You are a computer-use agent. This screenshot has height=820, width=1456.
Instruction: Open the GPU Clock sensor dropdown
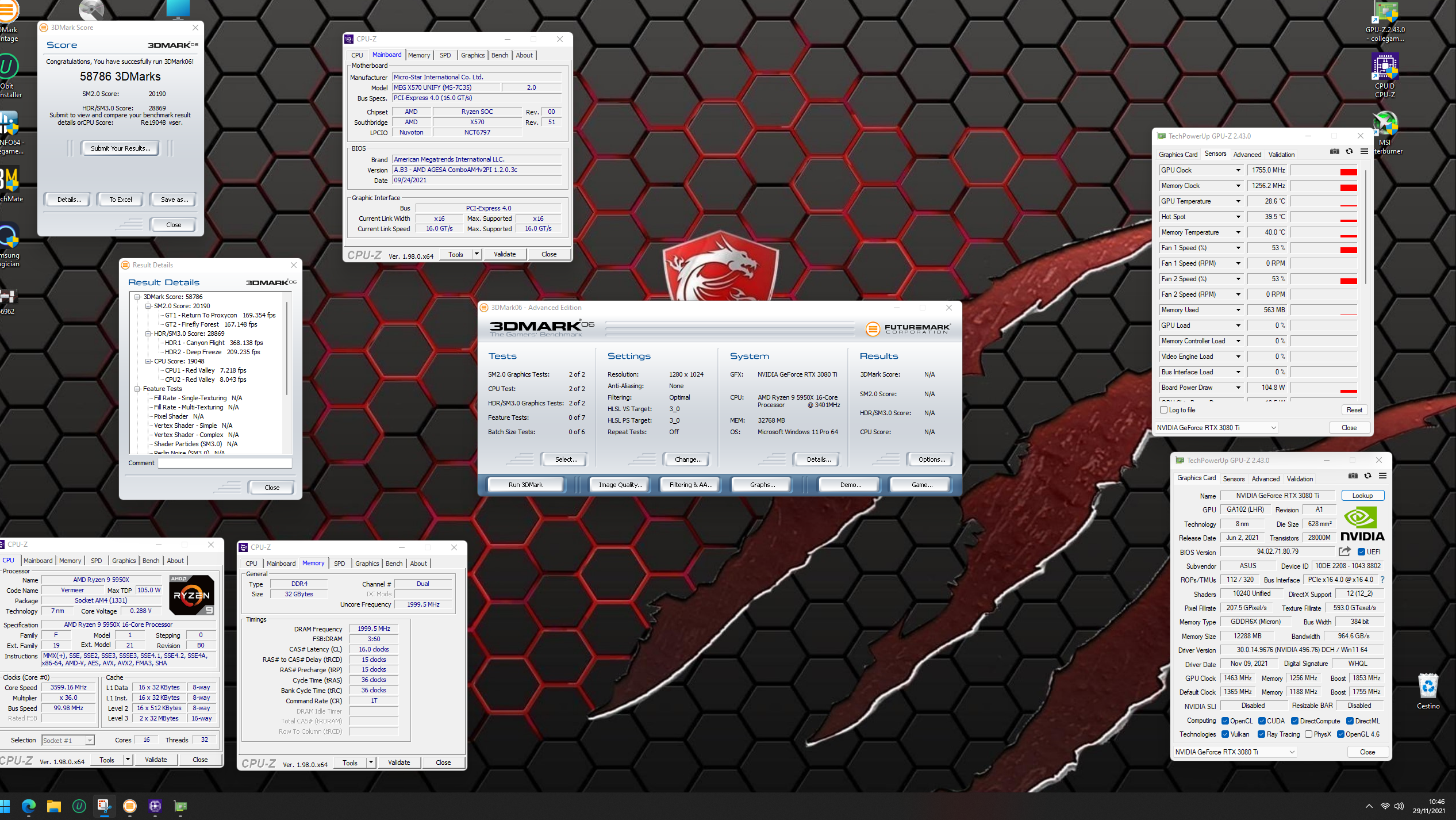click(1238, 170)
